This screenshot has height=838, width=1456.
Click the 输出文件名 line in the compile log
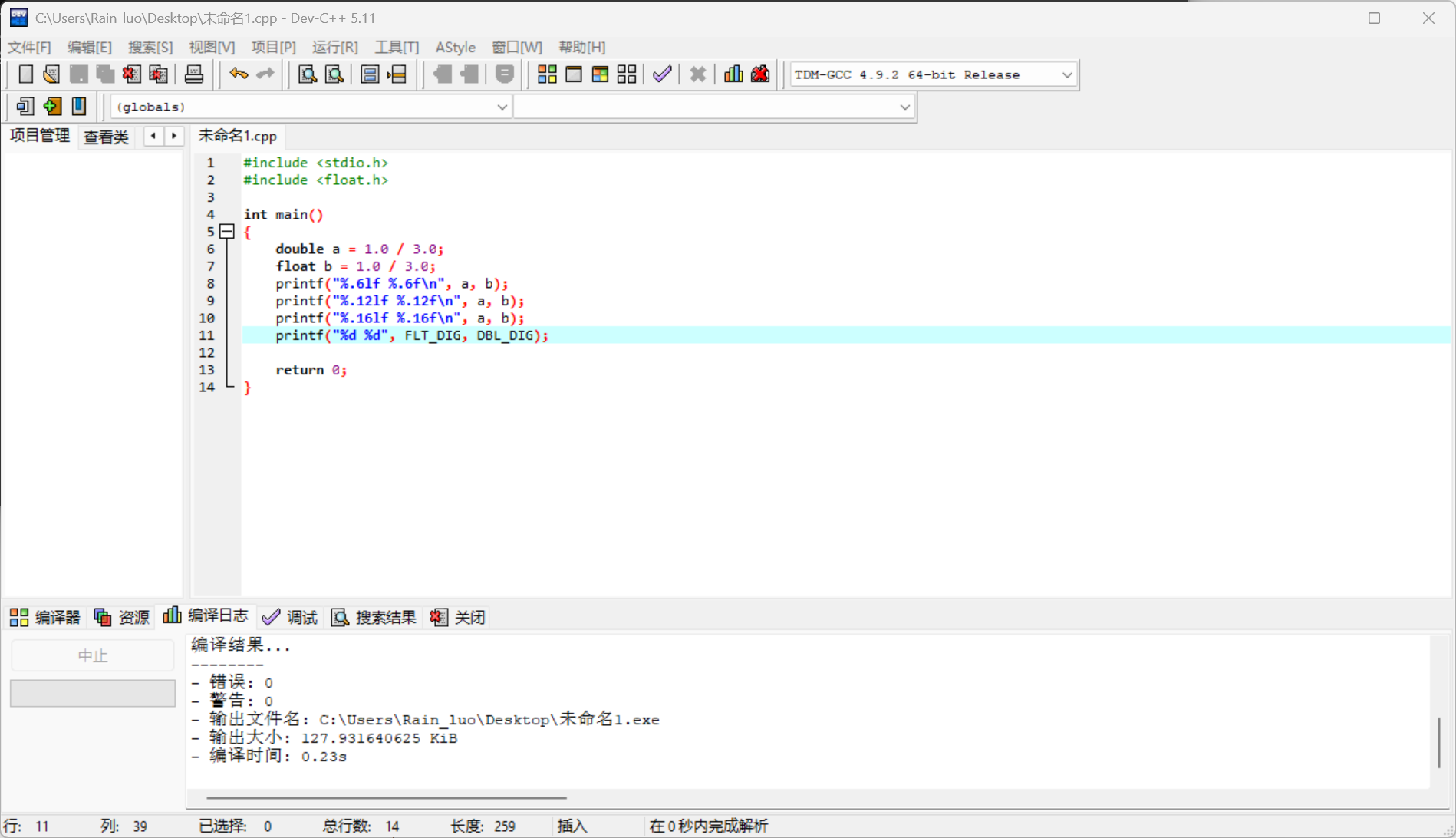click(x=426, y=720)
